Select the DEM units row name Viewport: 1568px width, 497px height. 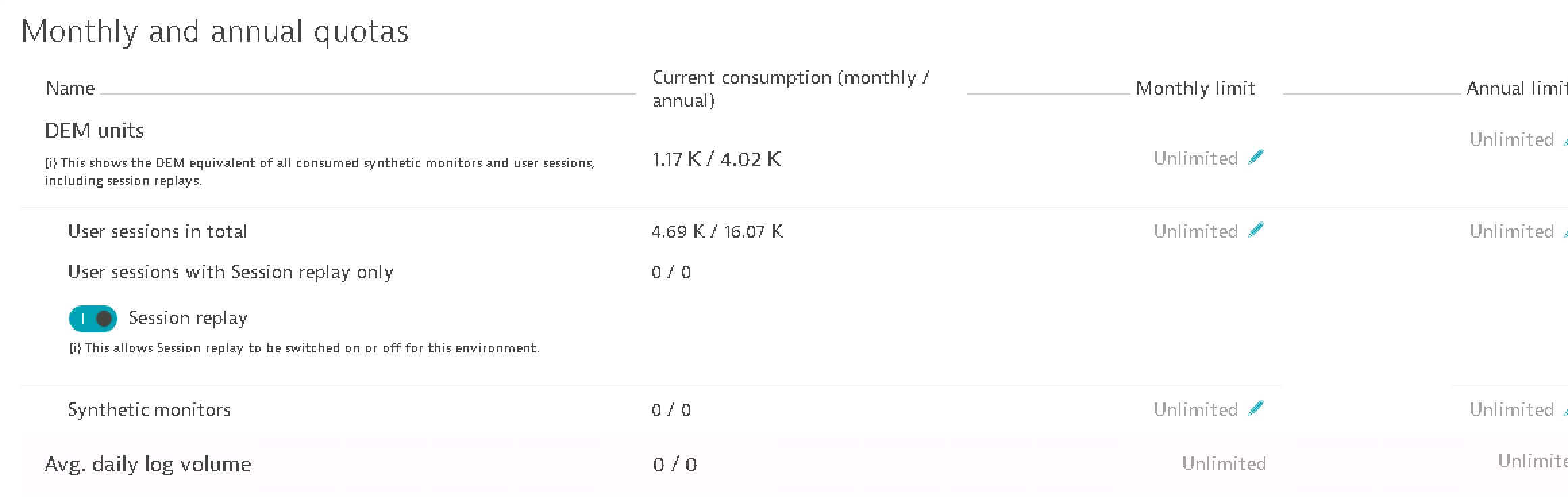pyautogui.click(x=95, y=131)
